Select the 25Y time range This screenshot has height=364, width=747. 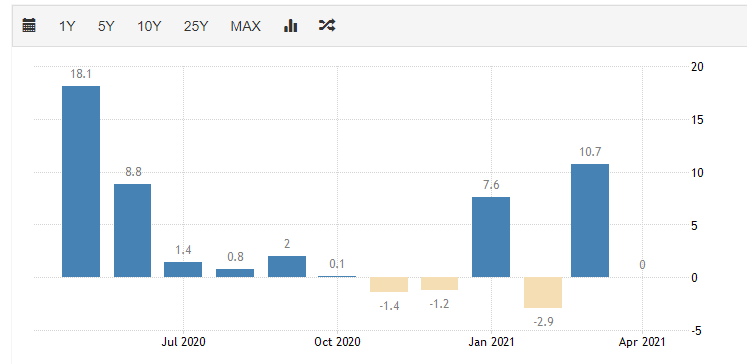[x=196, y=26]
